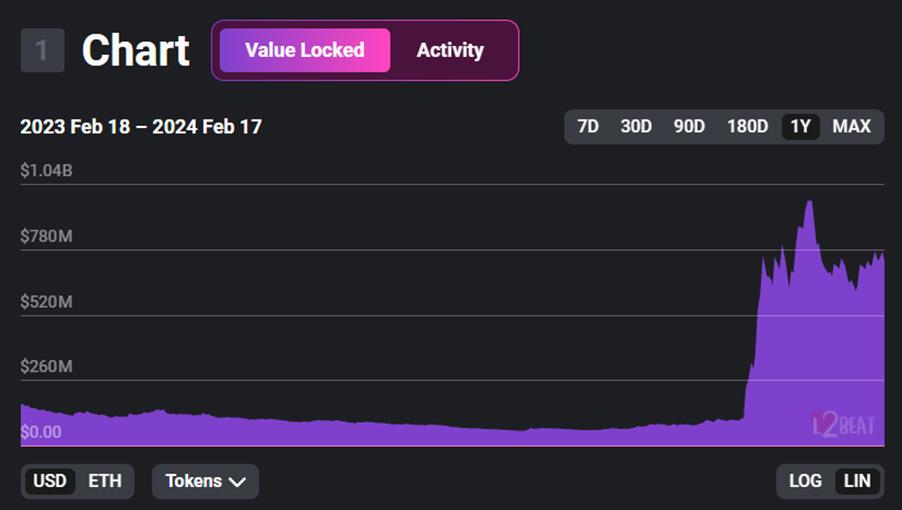
Task: Show the MAX time range
Action: click(x=852, y=126)
